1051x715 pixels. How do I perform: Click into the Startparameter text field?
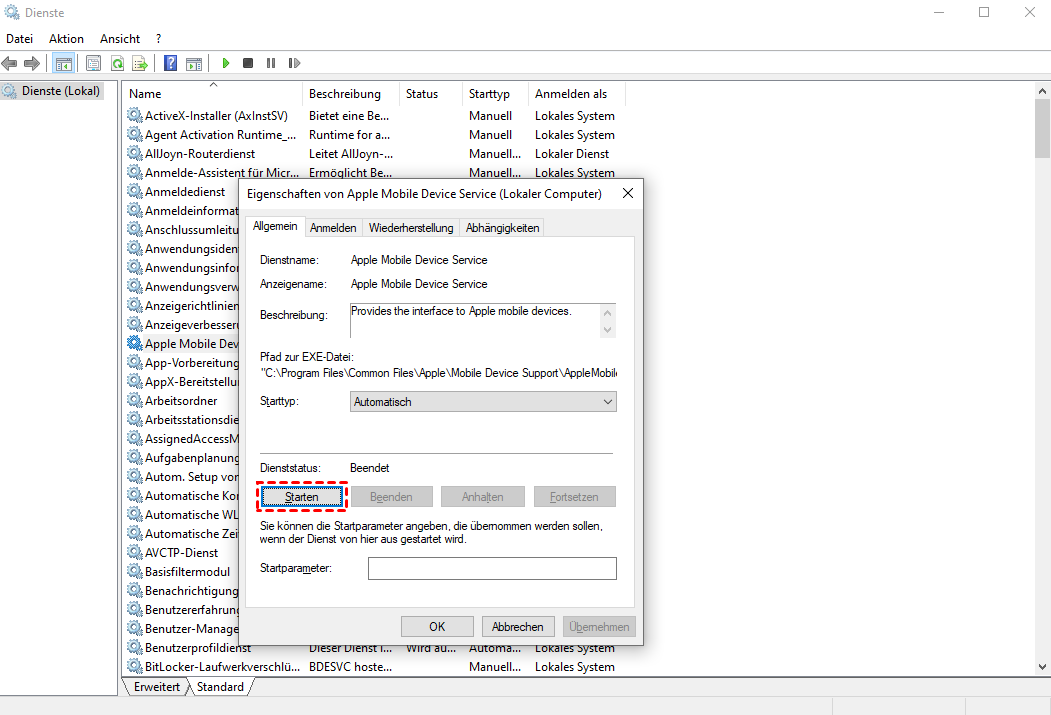point(492,569)
